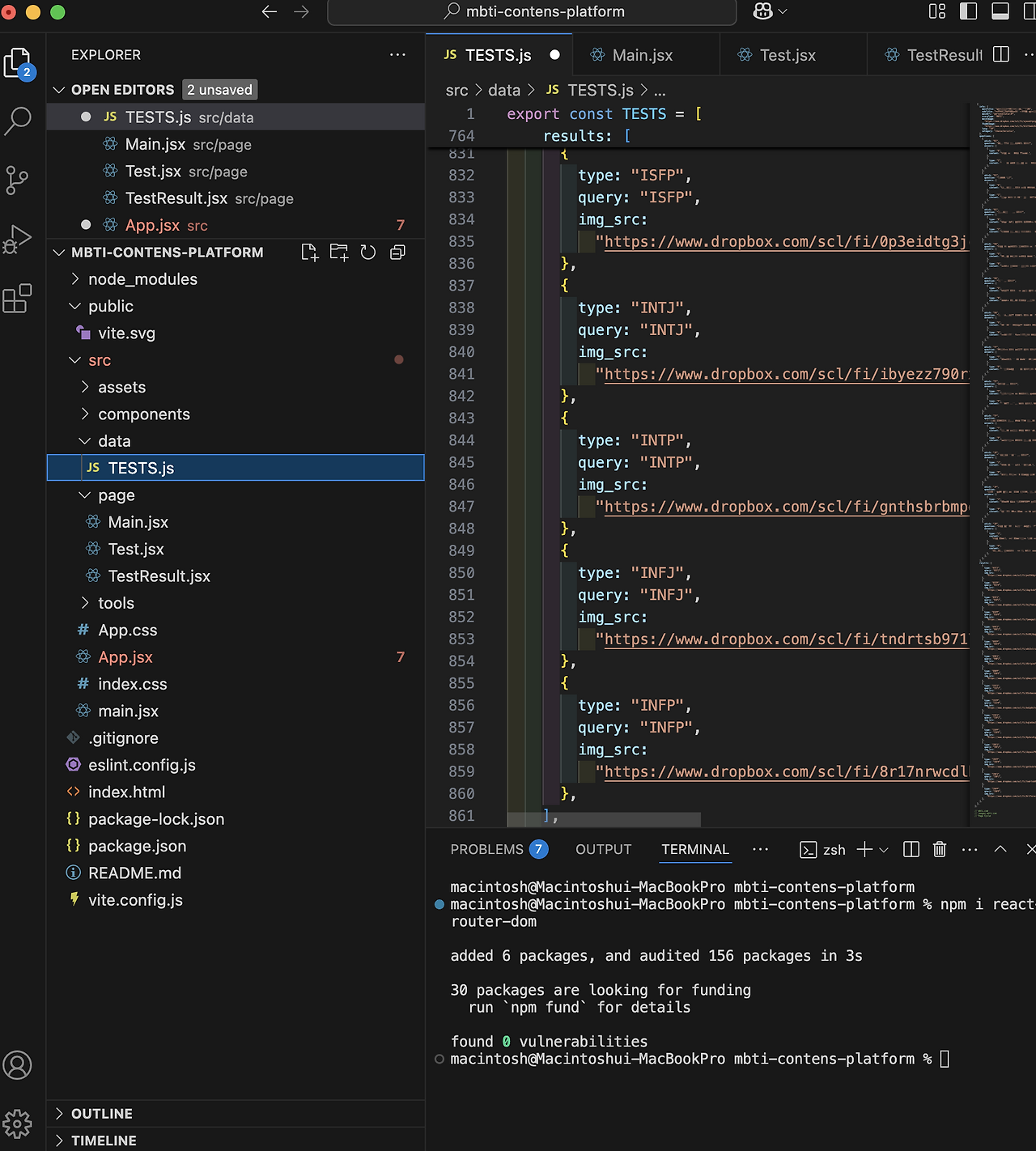
Task: Open the Problems panel tab
Action: [499, 849]
